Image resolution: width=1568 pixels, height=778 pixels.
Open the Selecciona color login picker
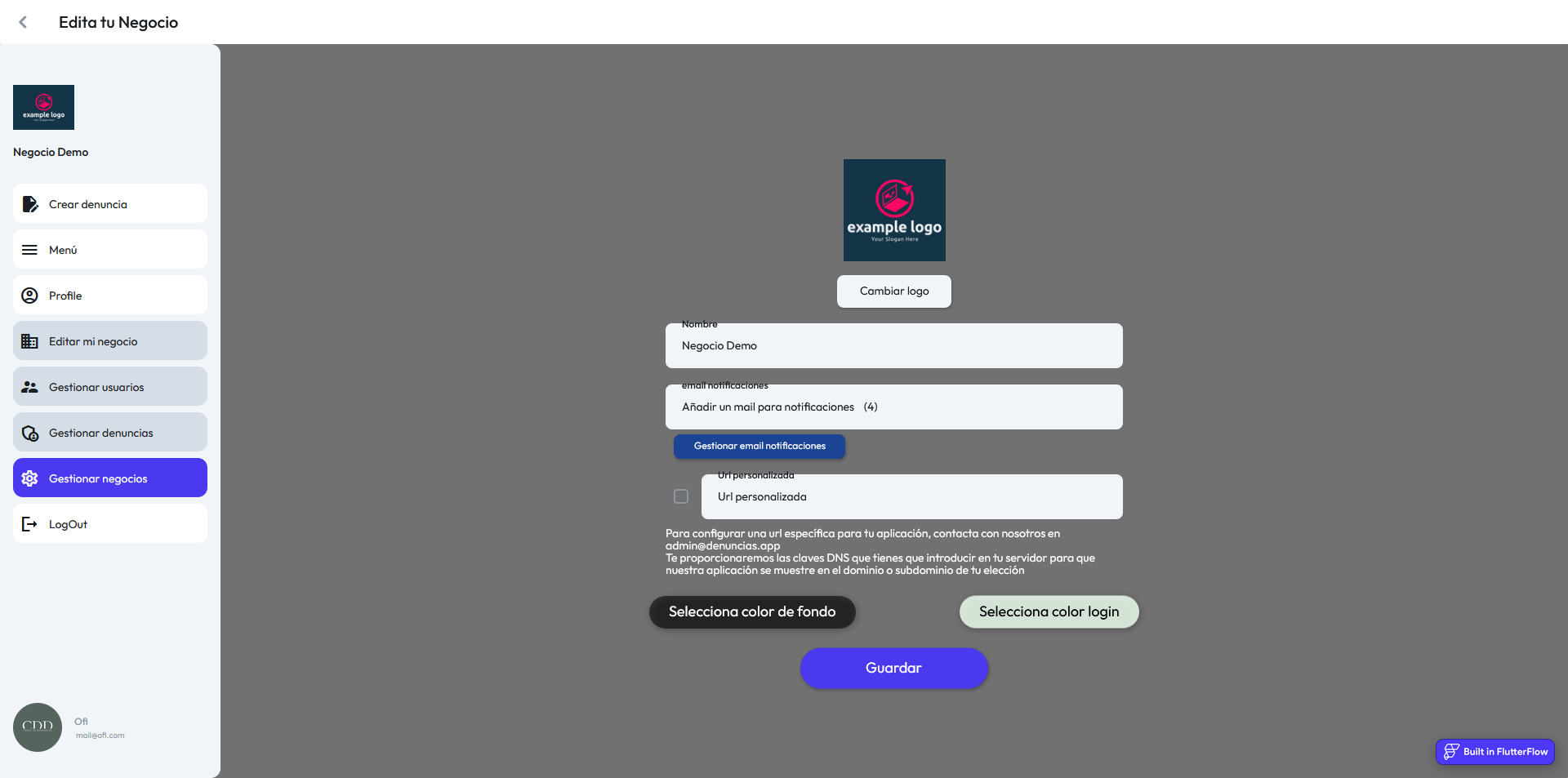pyautogui.click(x=1049, y=612)
